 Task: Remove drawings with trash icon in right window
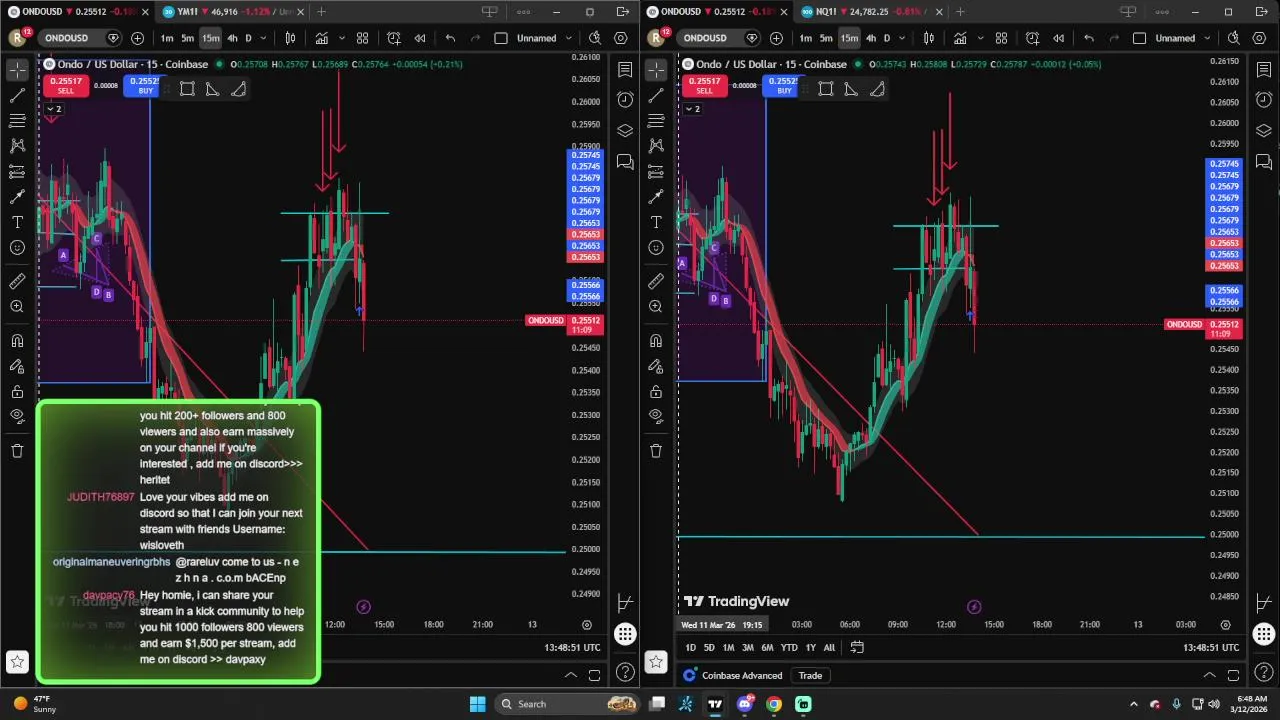pyautogui.click(x=656, y=451)
